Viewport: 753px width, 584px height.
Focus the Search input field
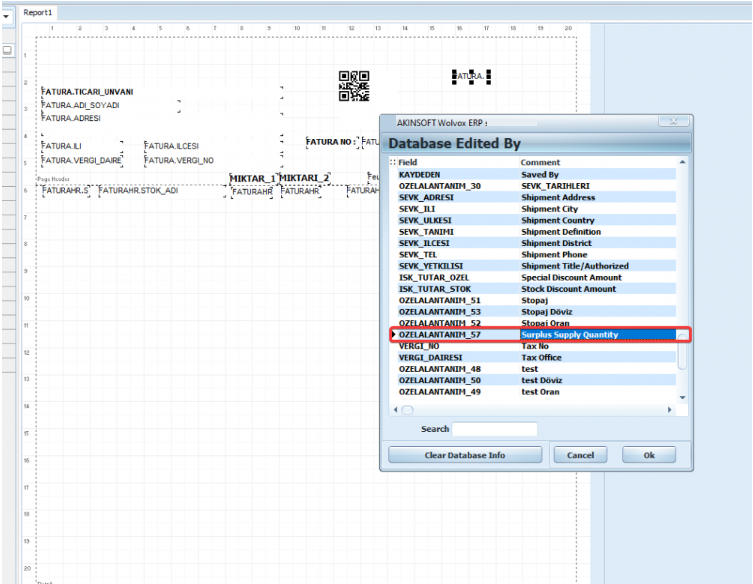point(495,429)
